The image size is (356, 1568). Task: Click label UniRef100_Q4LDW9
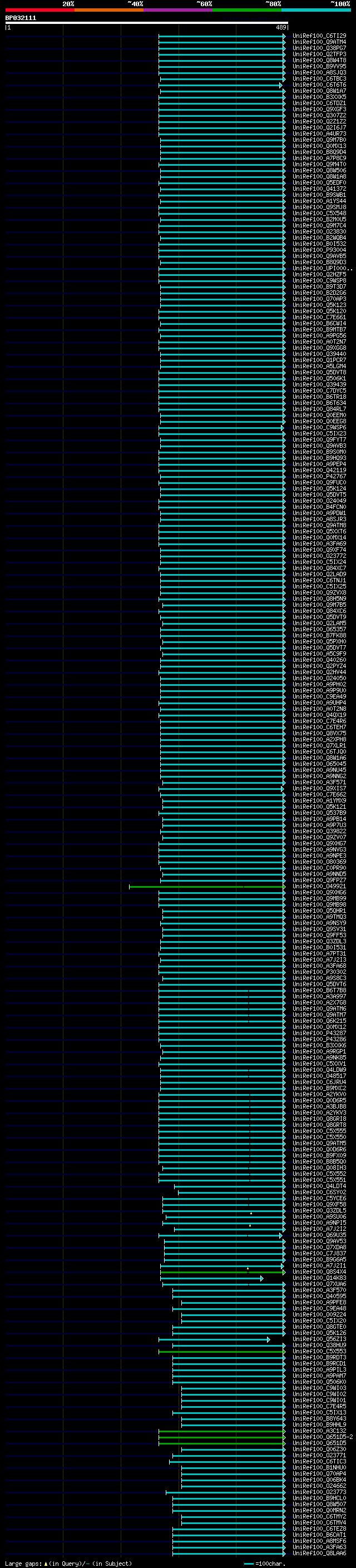tap(319, 1070)
